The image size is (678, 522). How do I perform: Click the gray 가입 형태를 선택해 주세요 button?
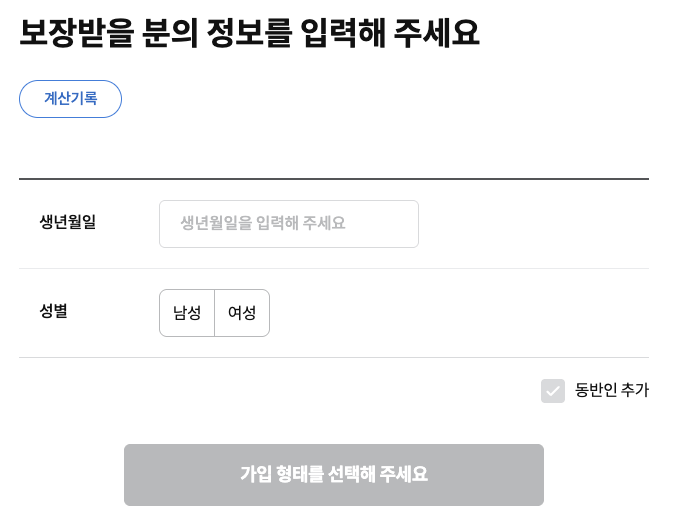[334, 475]
